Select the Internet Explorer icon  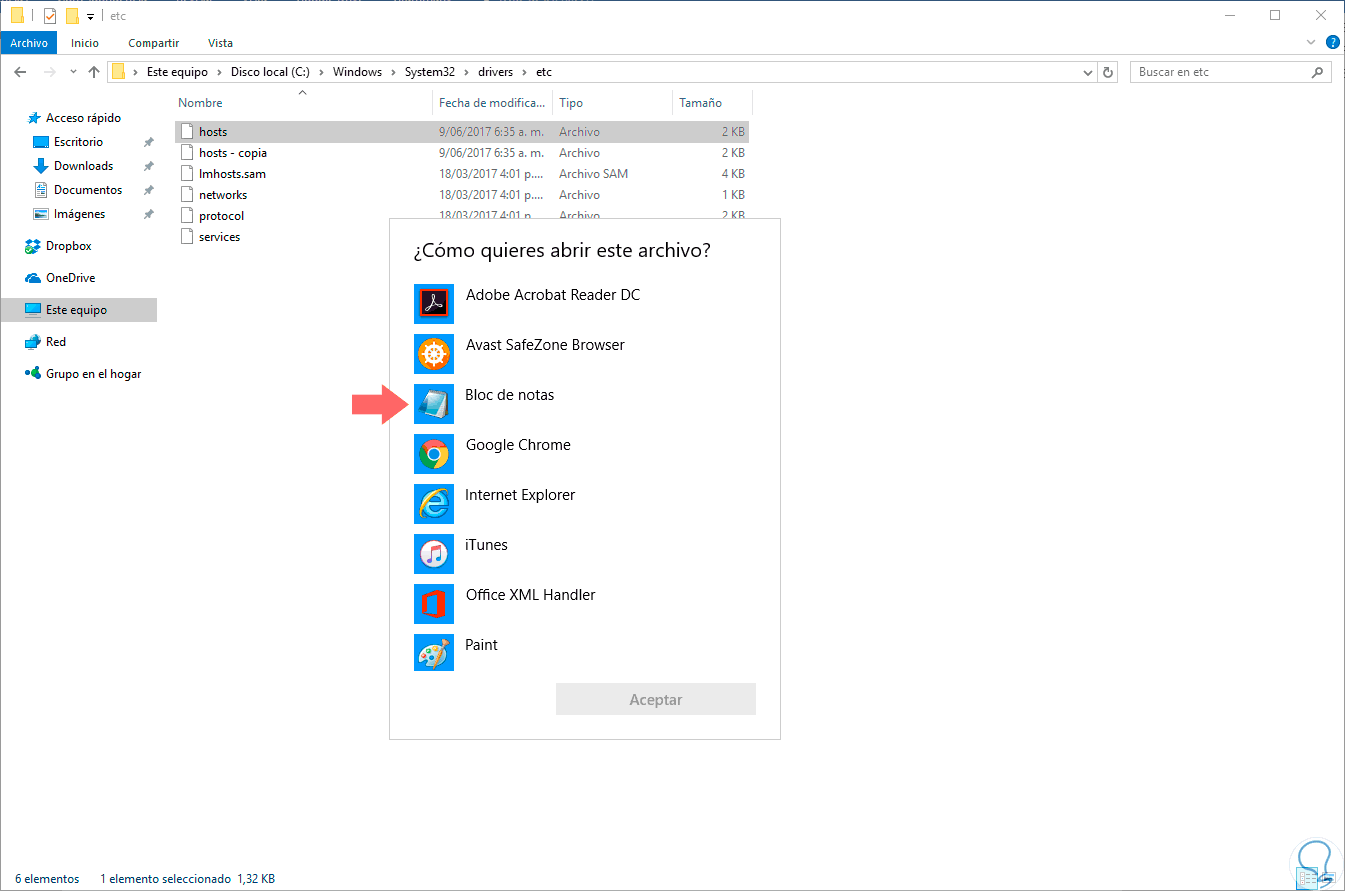tap(434, 504)
